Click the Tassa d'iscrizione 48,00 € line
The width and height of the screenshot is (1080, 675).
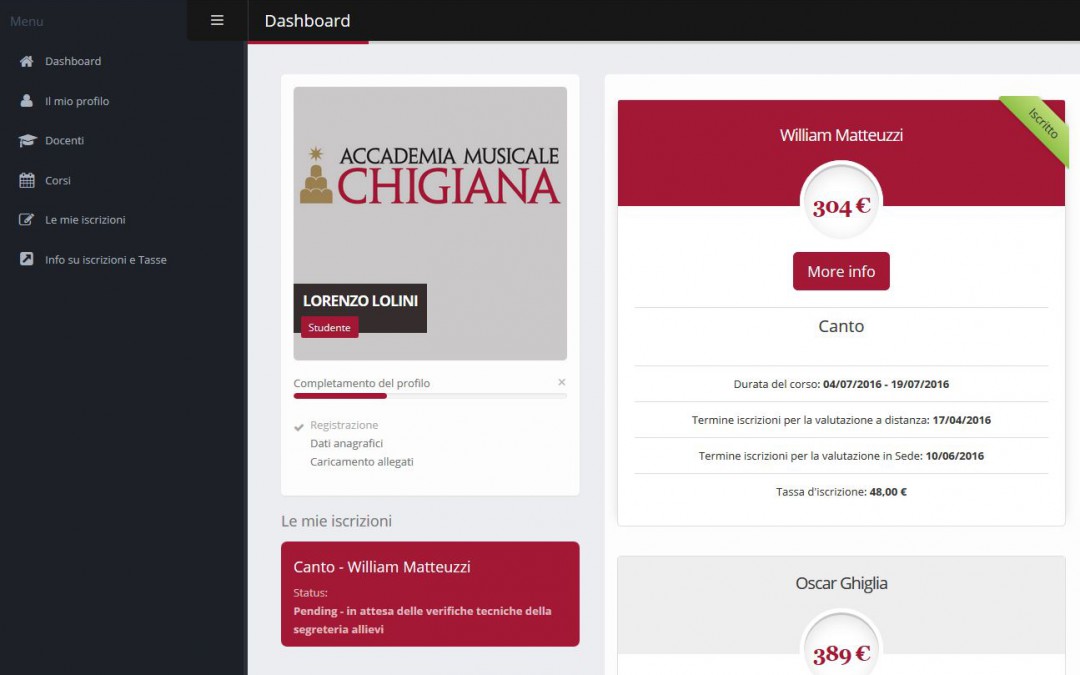841,492
